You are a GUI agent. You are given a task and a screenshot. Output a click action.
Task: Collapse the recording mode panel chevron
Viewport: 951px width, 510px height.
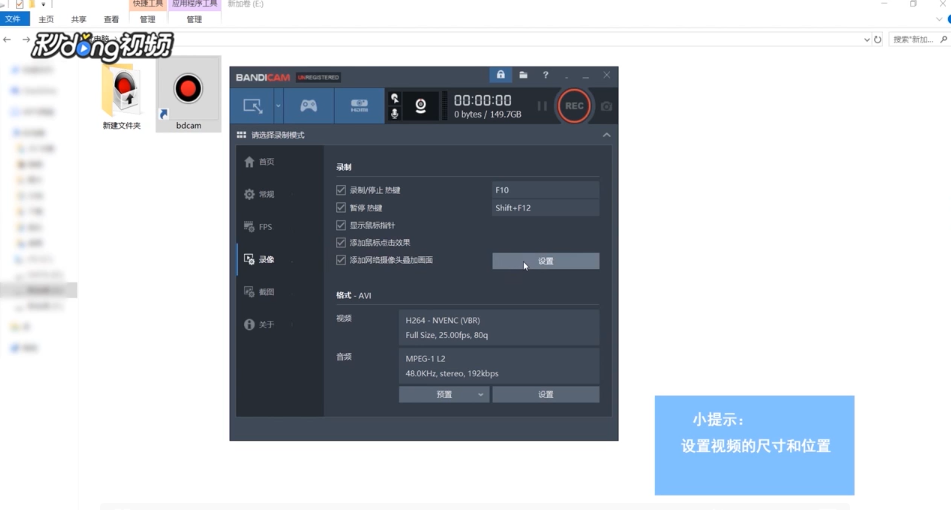click(x=607, y=135)
